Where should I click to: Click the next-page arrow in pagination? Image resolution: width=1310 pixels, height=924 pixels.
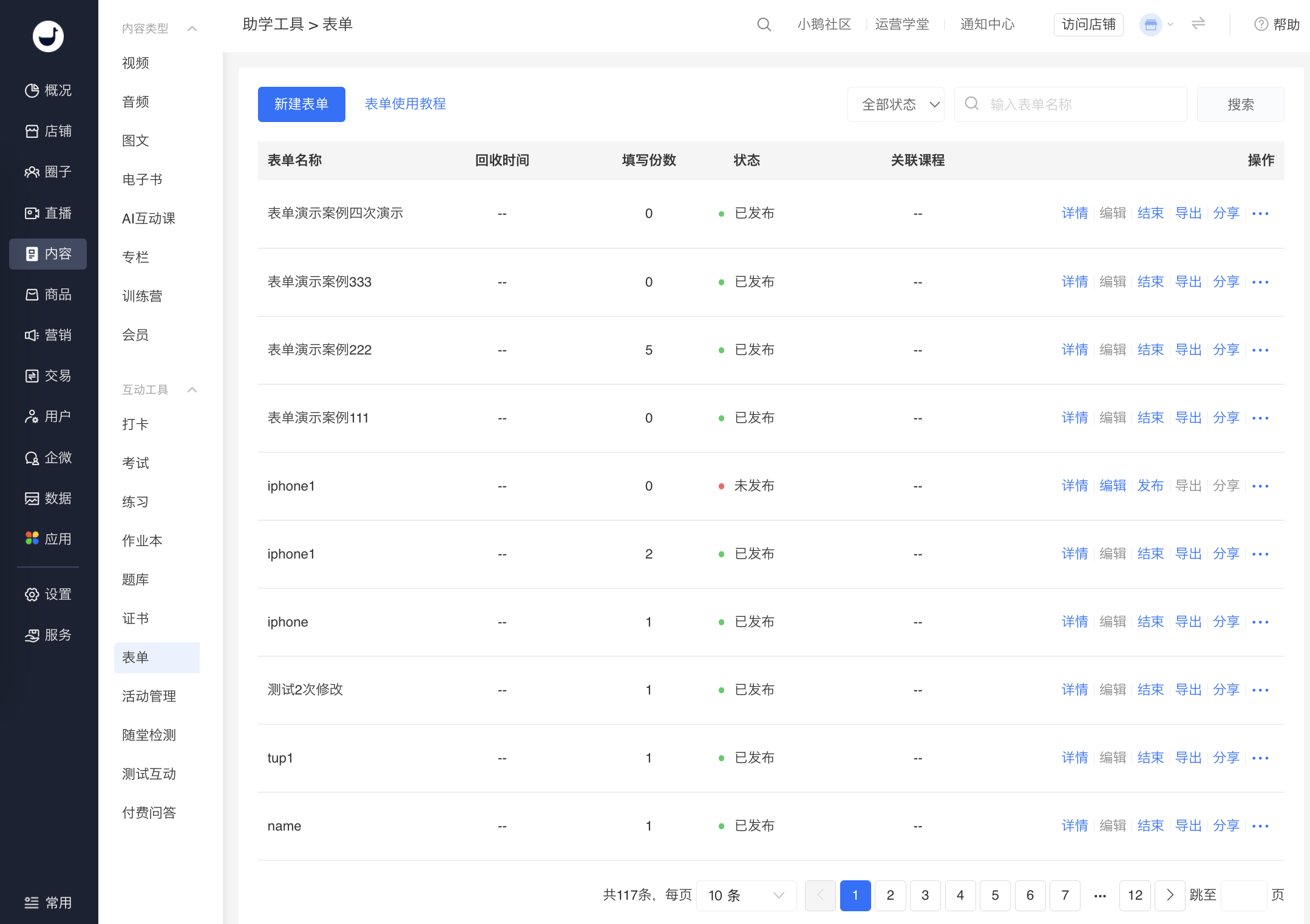1170,895
